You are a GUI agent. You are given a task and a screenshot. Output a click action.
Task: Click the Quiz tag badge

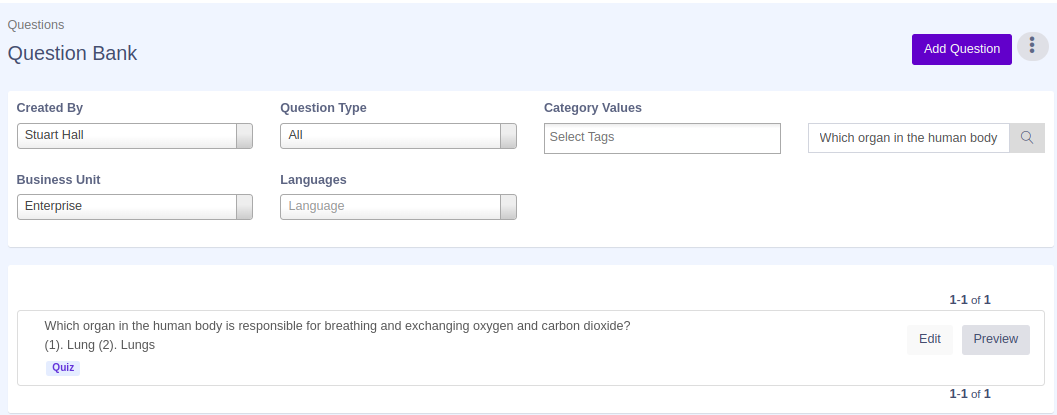click(63, 368)
